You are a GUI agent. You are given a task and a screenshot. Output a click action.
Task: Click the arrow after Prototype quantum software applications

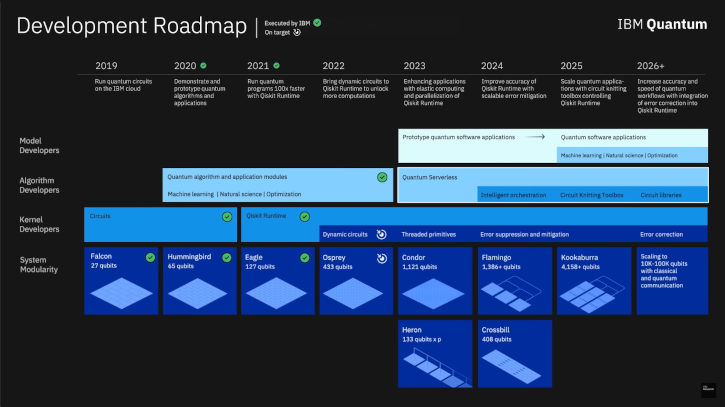pos(535,137)
